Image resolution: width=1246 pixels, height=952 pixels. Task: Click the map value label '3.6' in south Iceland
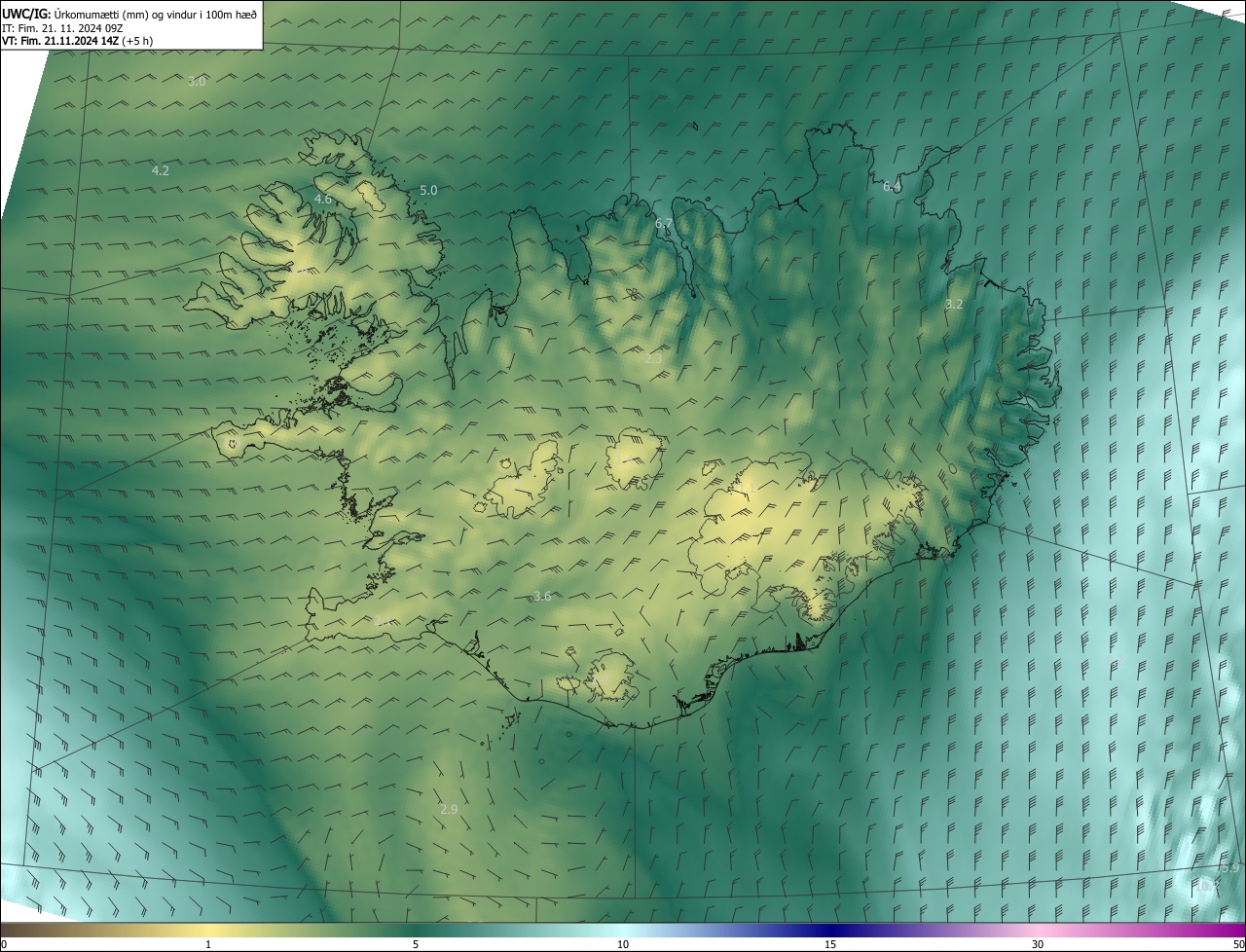point(542,596)
